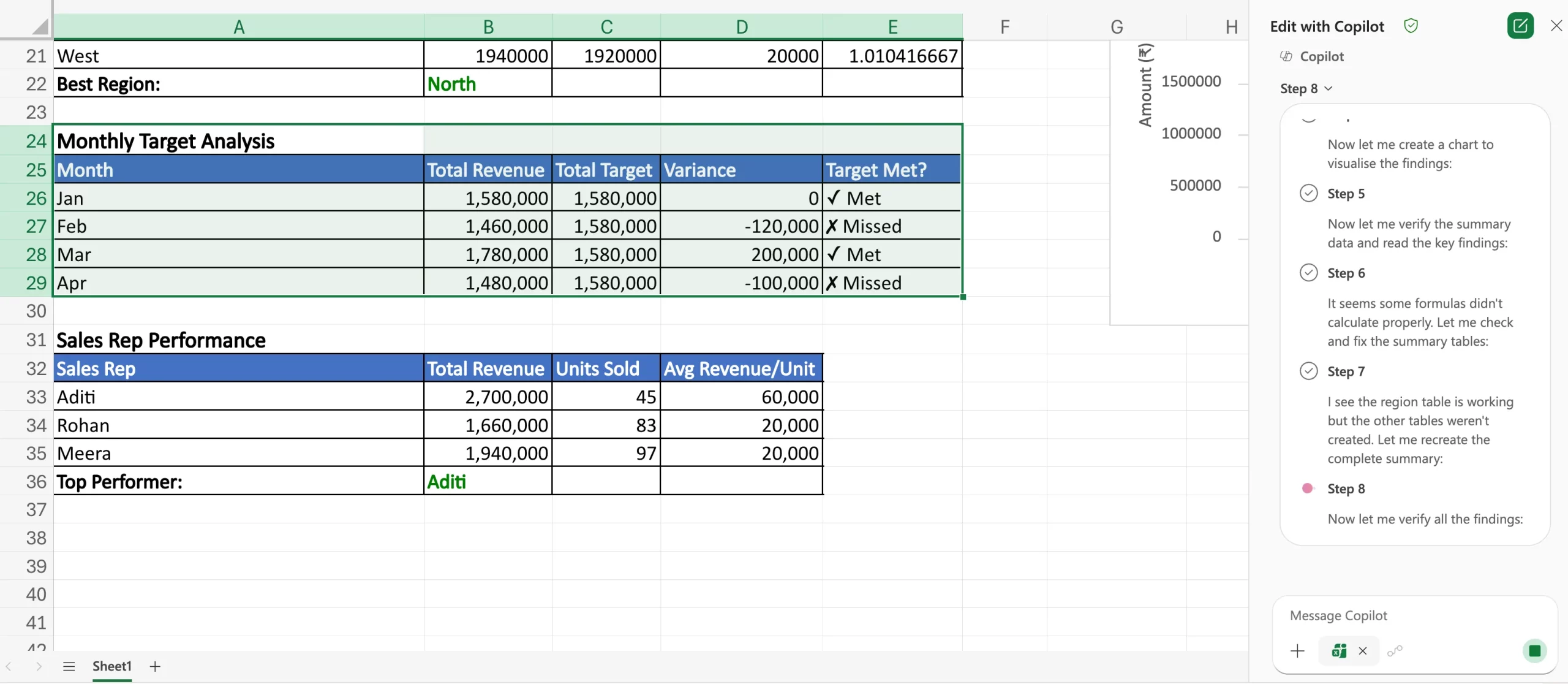This screenshot has height=684, width=1568.
Task: Toggle the Step 7 completion check
Action: (1309, 370)
